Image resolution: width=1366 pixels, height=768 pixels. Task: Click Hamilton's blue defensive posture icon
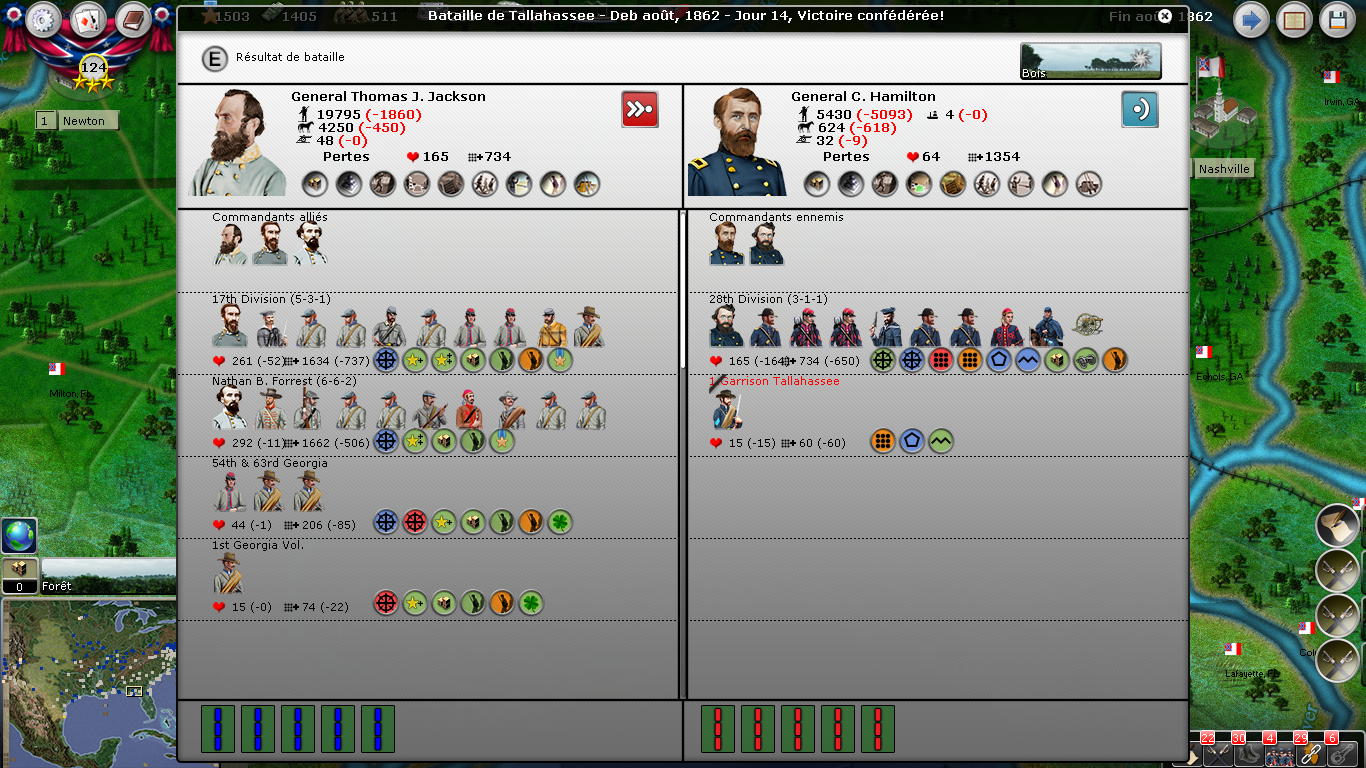pos(1139,109)
